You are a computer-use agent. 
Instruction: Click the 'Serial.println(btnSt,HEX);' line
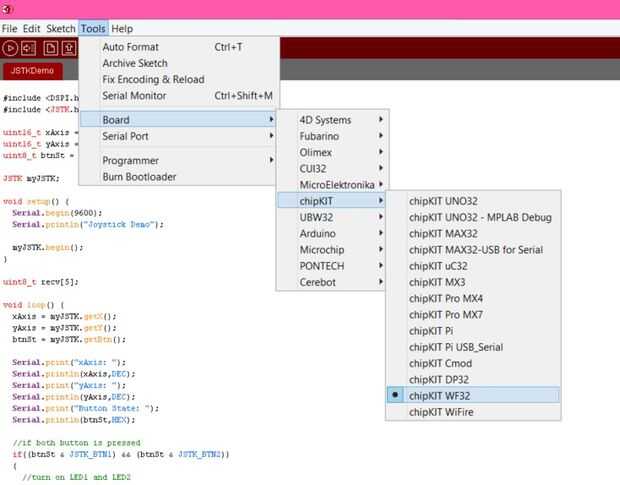pyautogui.click(x=74, y=419)
